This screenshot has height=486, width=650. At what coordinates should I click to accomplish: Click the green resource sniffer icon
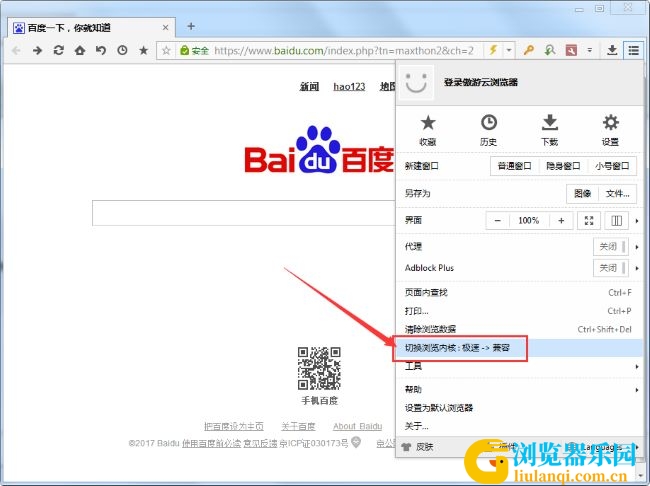pyautogui.click(x=550, y=51)
